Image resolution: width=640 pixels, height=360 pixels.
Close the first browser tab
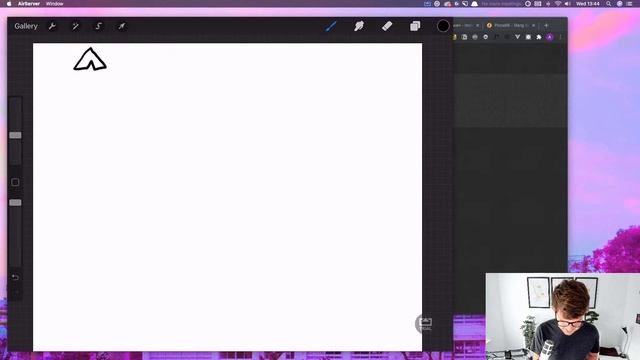coord(478,25)
